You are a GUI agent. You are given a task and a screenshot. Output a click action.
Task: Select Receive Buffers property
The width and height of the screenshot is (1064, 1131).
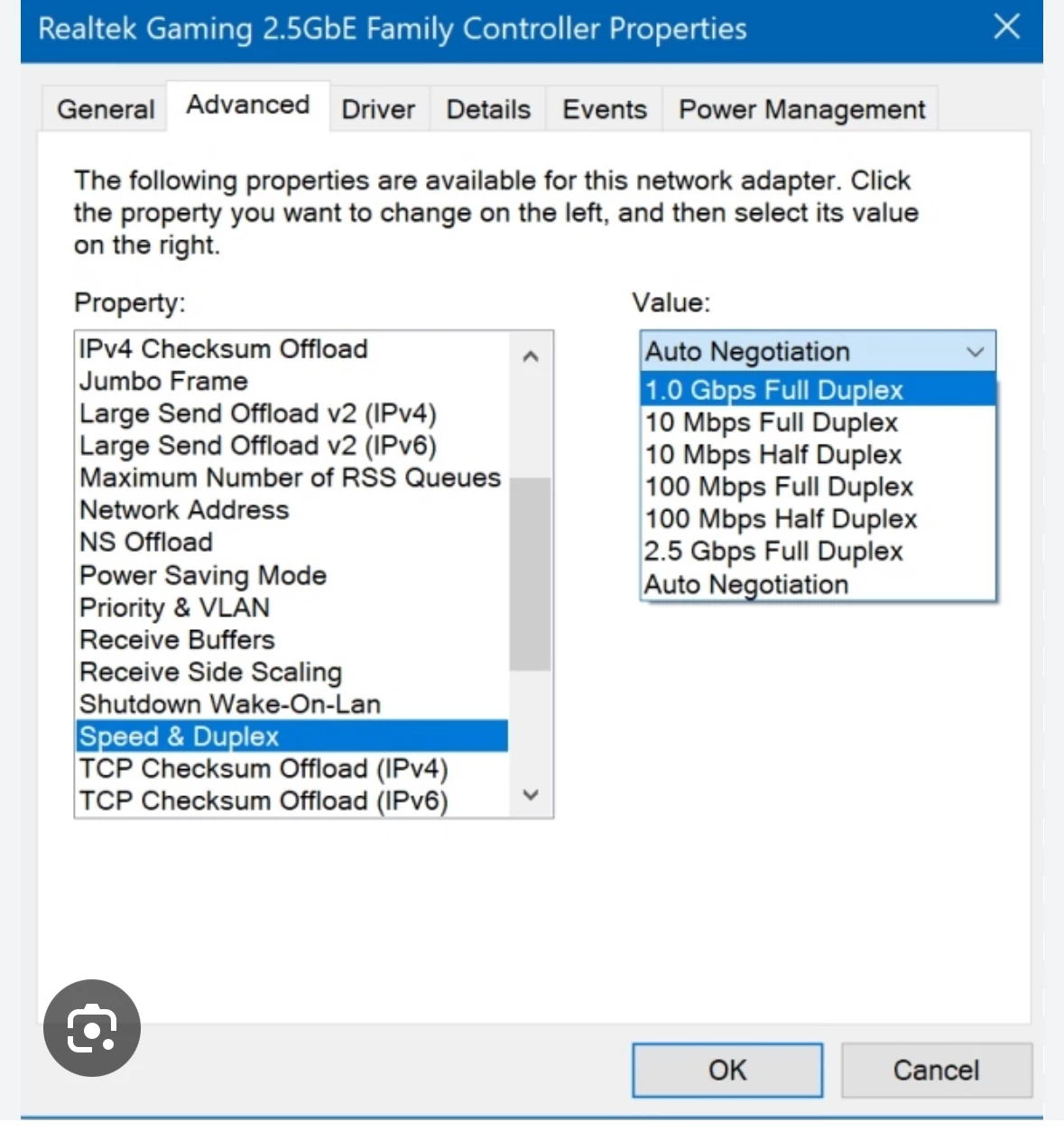(292, 640)
